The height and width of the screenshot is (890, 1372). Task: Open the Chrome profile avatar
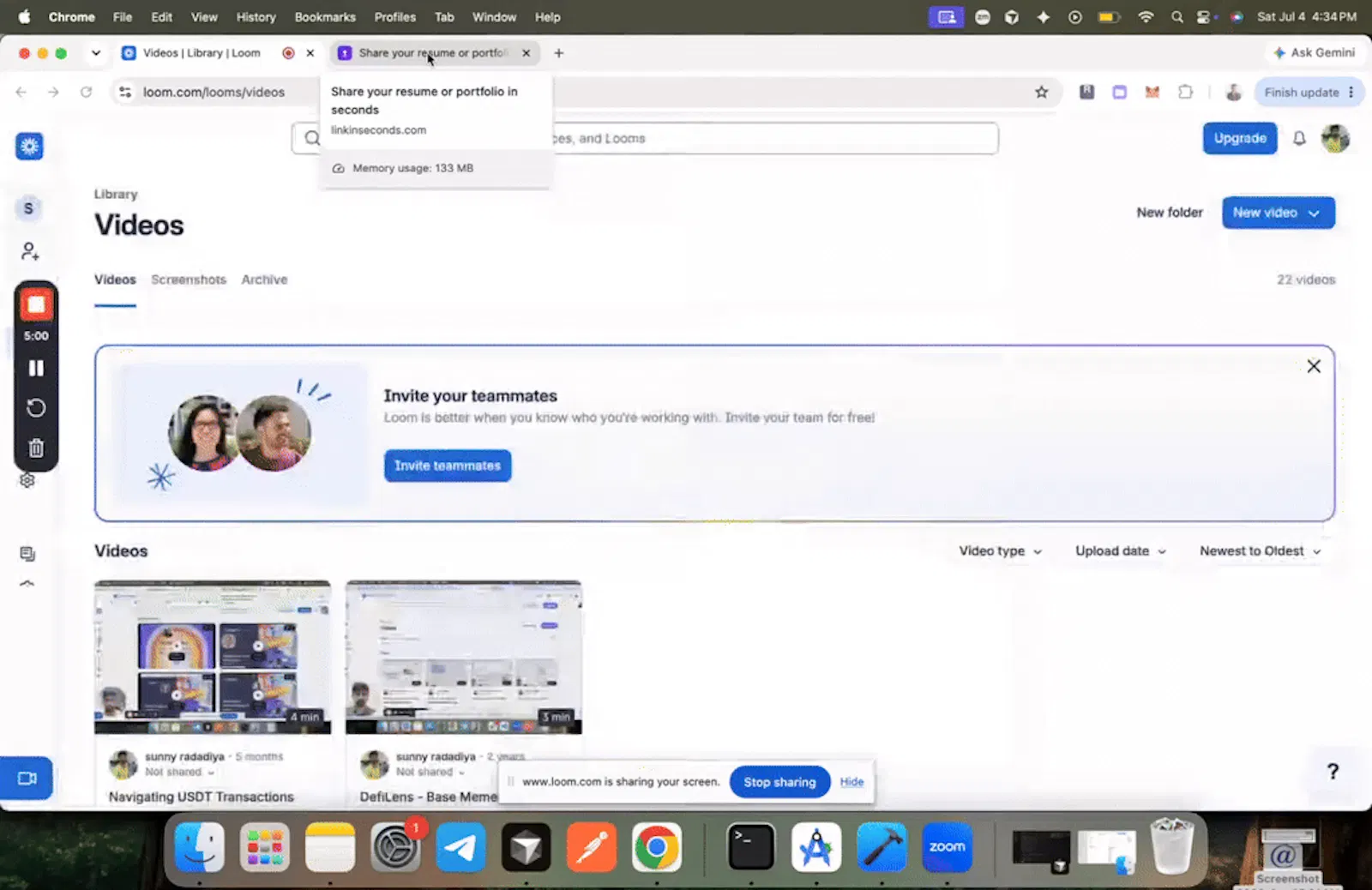pos(1233,92)
